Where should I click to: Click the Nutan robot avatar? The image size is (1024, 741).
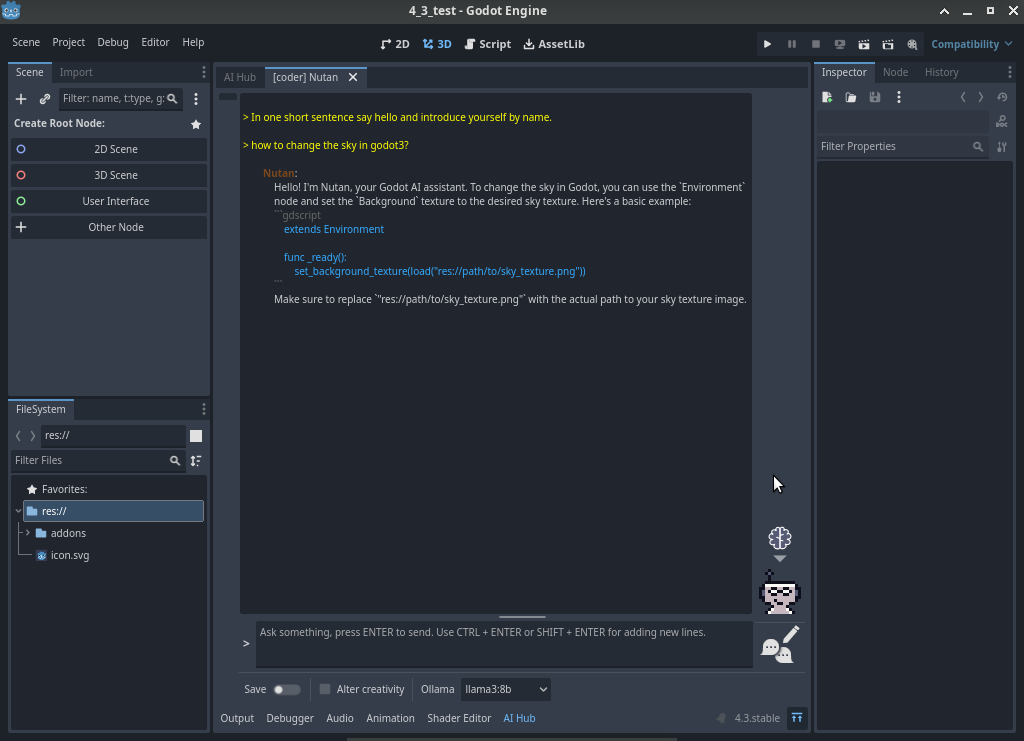[x=780, y=592]
